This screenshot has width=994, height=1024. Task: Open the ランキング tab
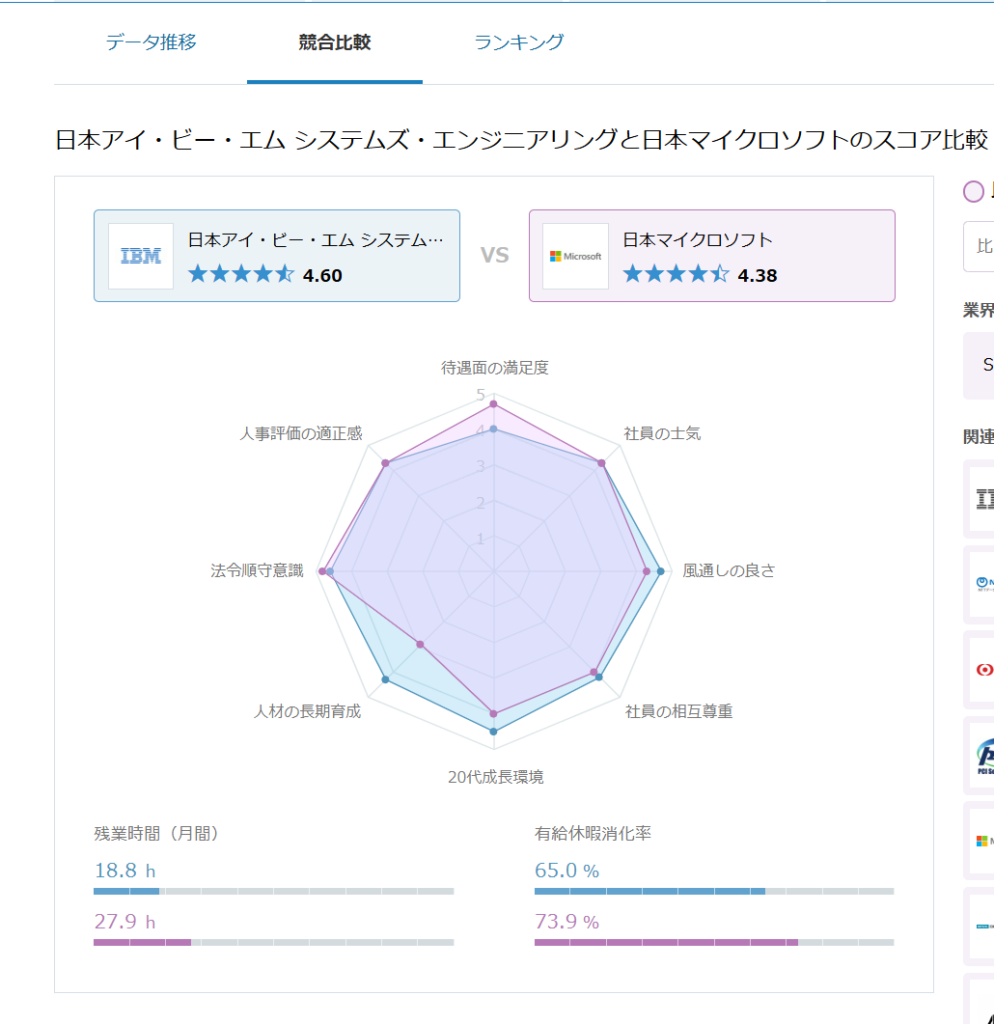pyautogui.click(x=519, y=42)
